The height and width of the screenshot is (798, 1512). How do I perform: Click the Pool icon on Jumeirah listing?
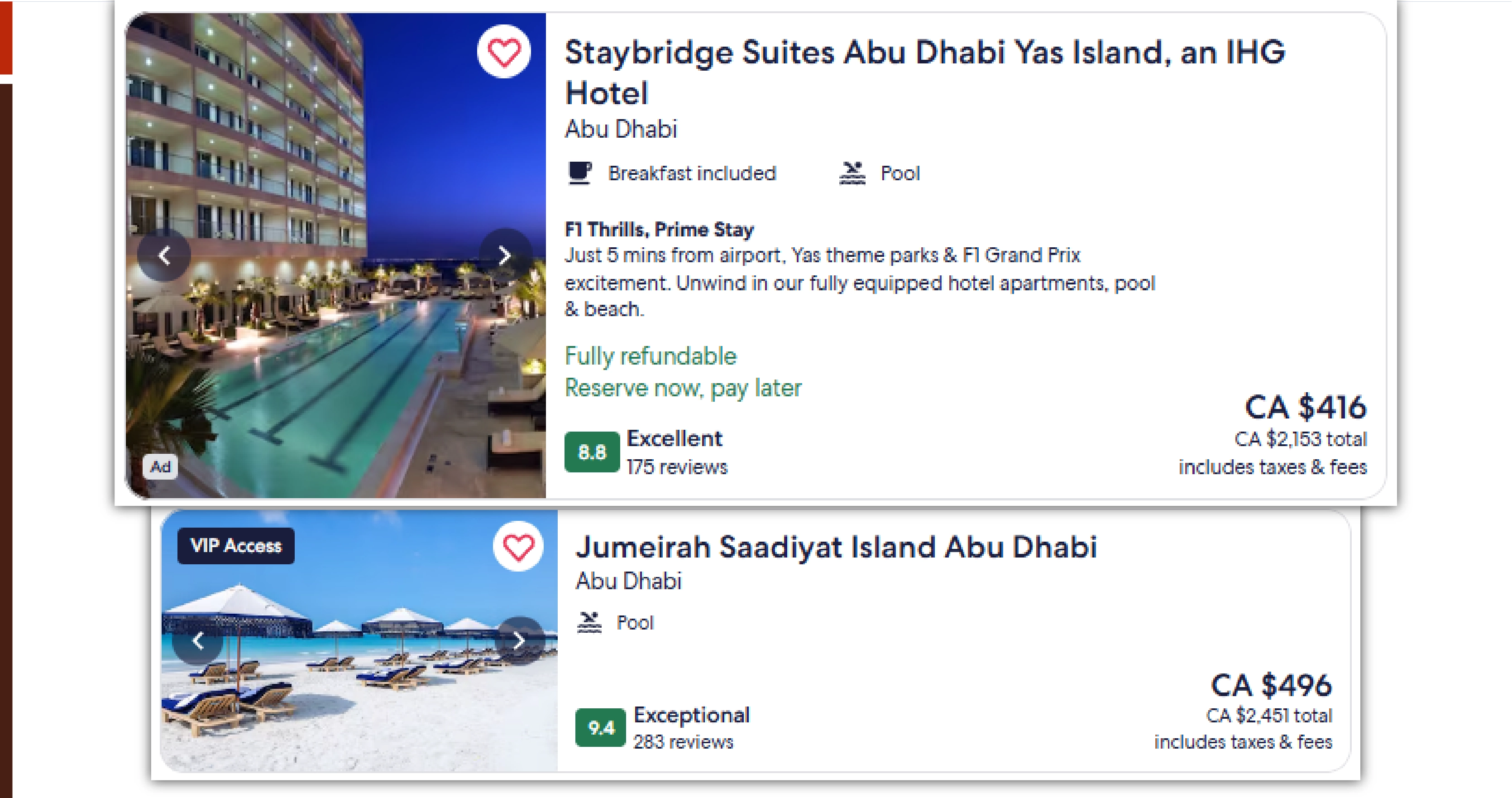click(x=589, y=622)
